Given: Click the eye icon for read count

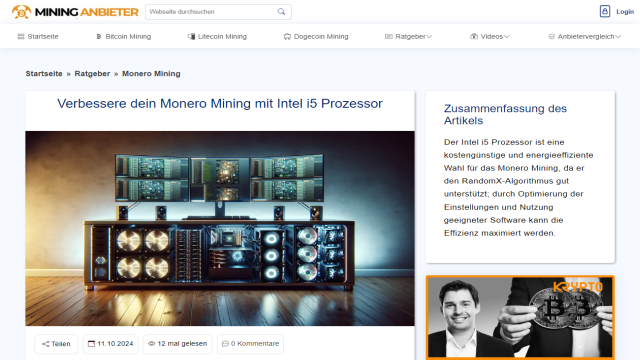Looking at the screenshot, I should click(x=151, y=344).
